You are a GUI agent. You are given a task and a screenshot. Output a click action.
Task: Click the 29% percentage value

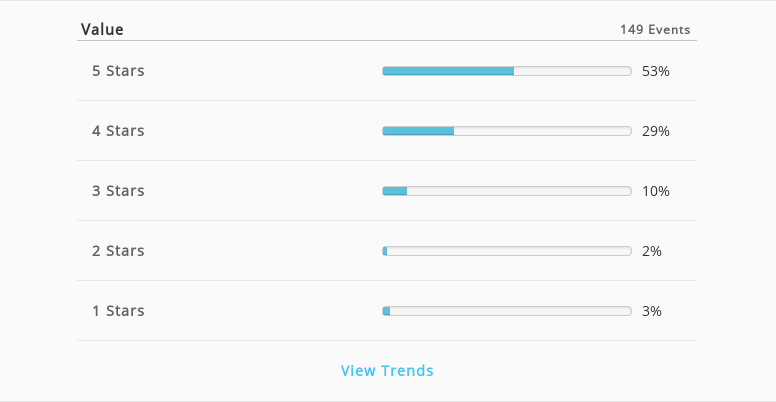(x=656, y=131)
